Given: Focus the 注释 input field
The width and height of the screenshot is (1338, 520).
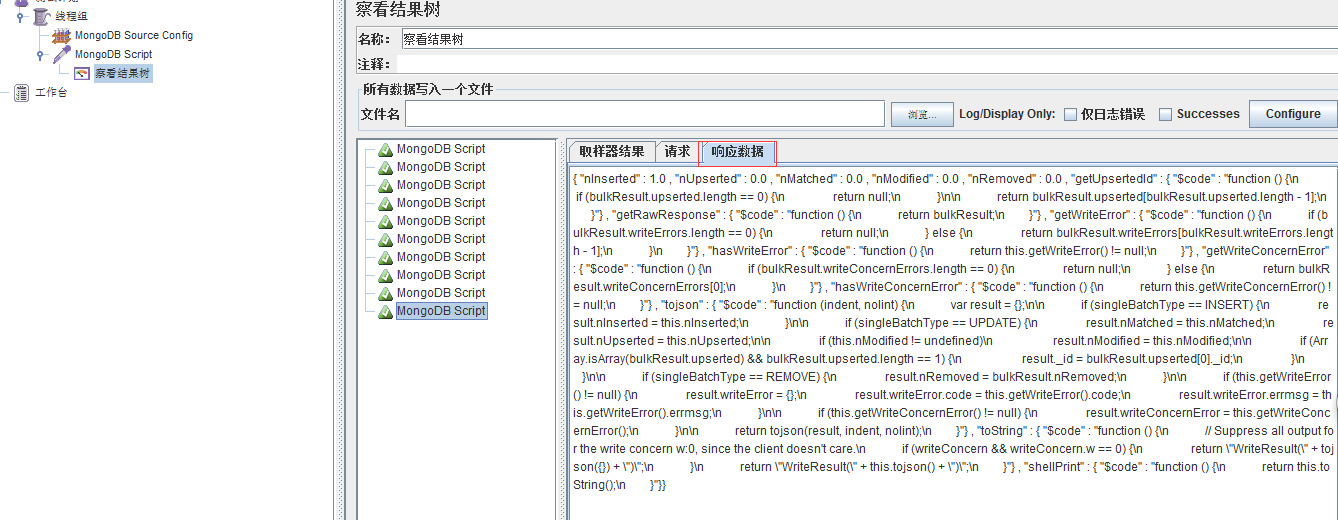Looking at the screenshot, I should (868, 64).
